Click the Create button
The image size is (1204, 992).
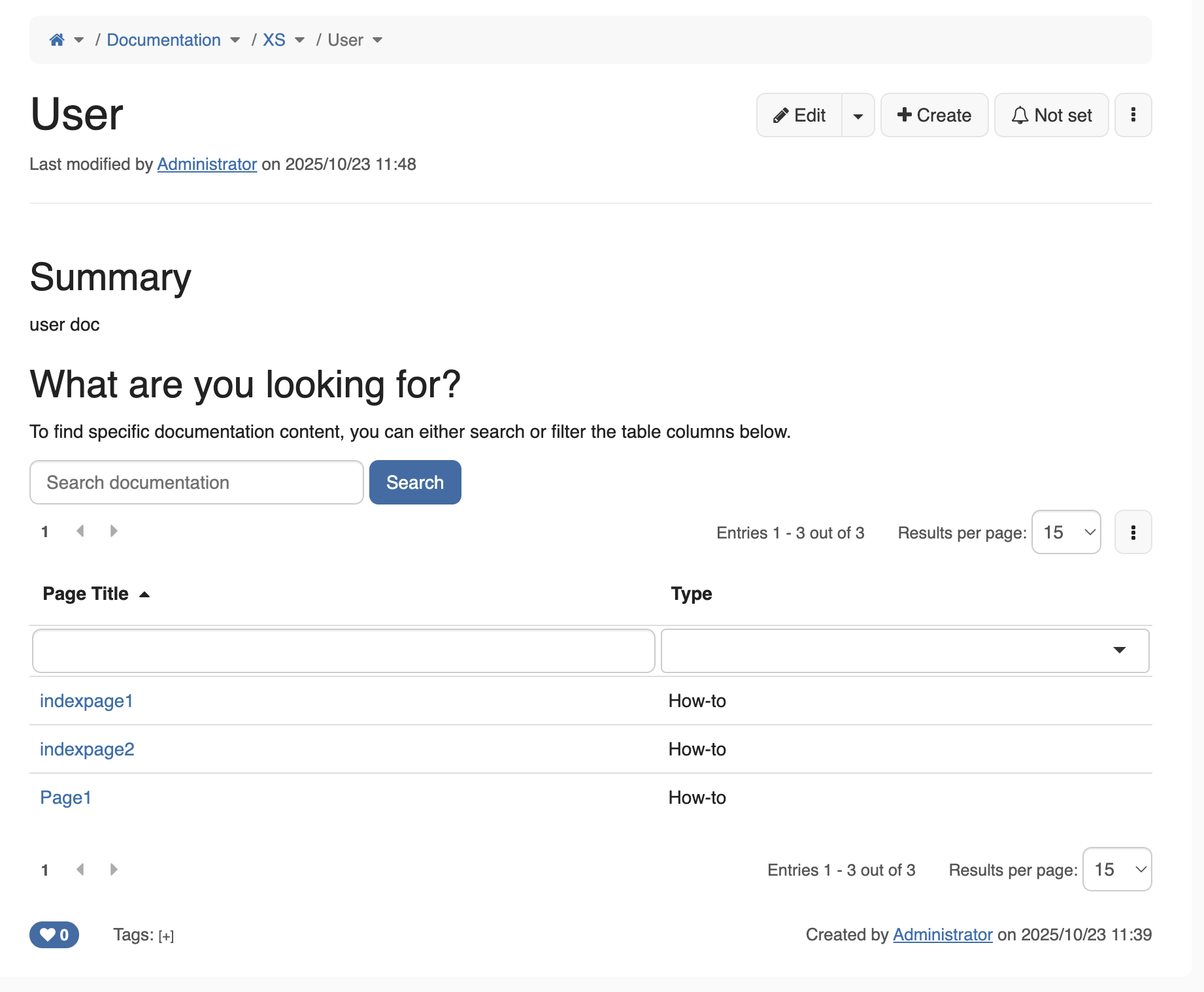pyautogui.click(x=934, y=115)
